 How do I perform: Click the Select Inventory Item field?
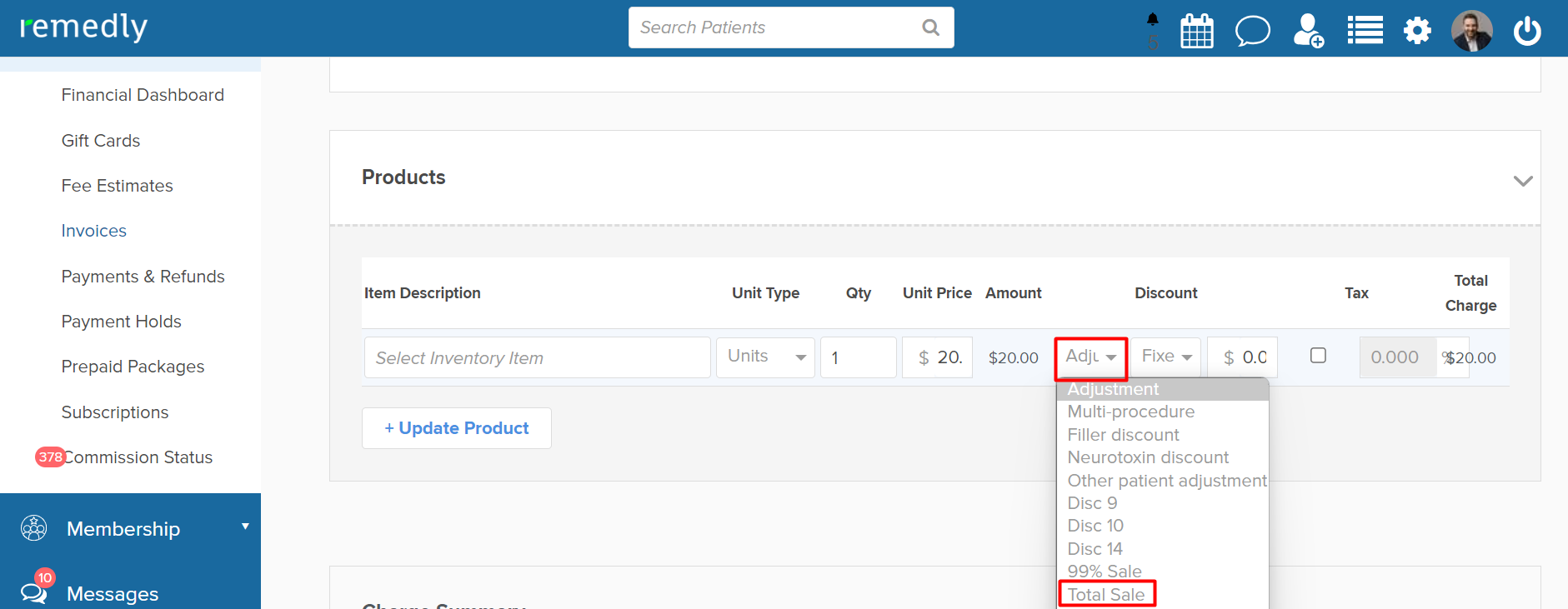tap(537, 357)
